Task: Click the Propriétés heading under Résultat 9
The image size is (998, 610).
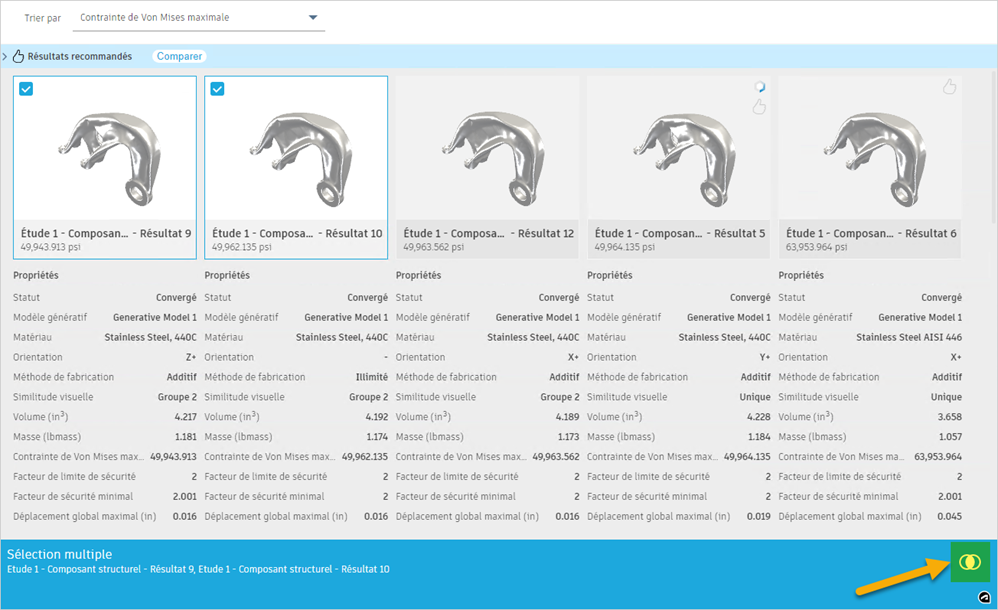Action: click(36, 275)
